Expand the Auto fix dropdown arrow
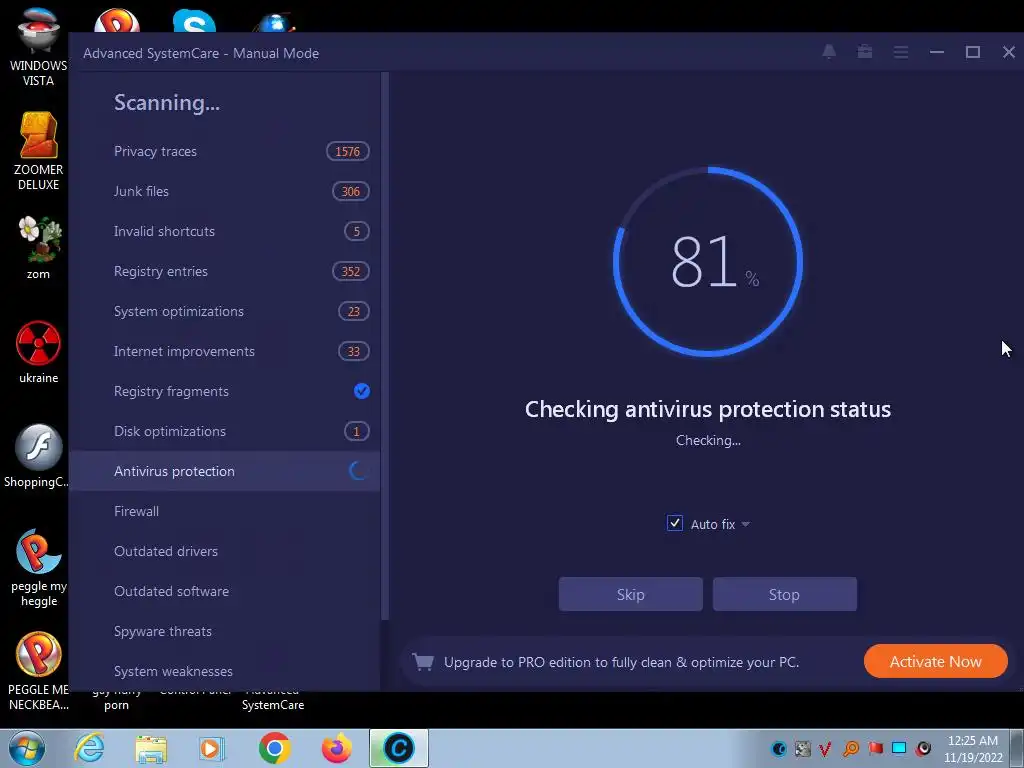 [745, 524]
